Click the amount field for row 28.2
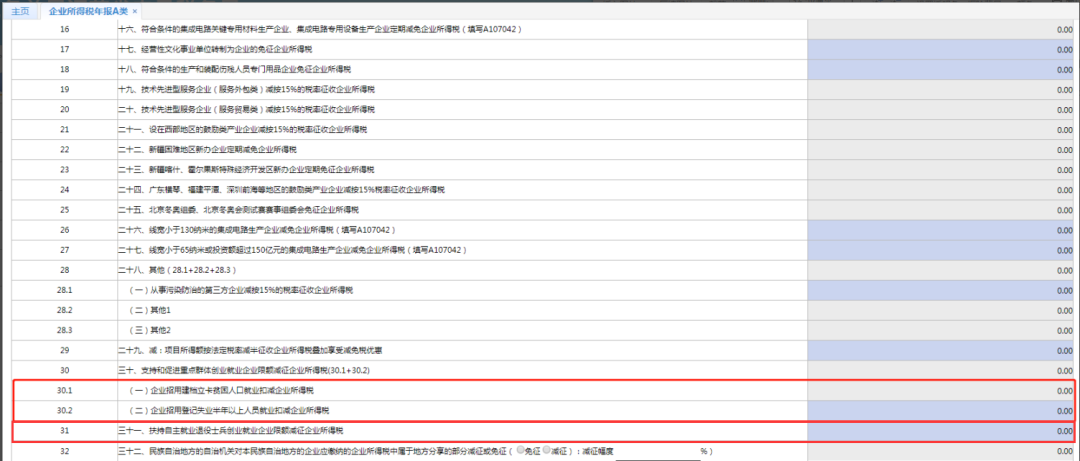Image resolution: width=1080 pixels, height=461 pixels. click(941, 310)
